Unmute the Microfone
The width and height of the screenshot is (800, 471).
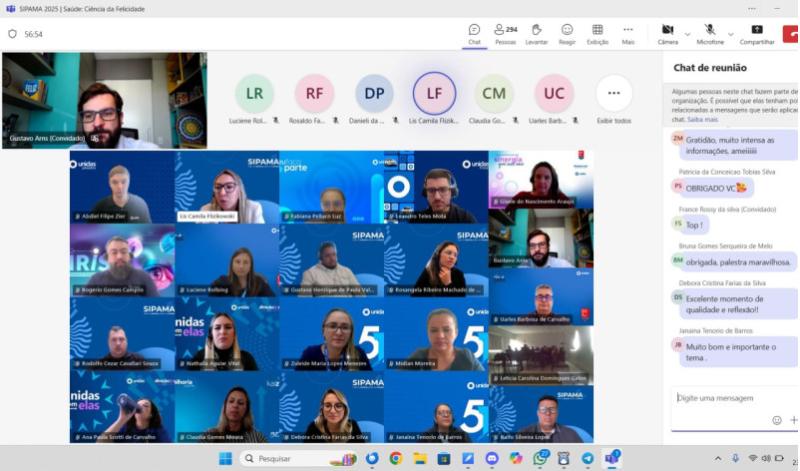[710, 35]
